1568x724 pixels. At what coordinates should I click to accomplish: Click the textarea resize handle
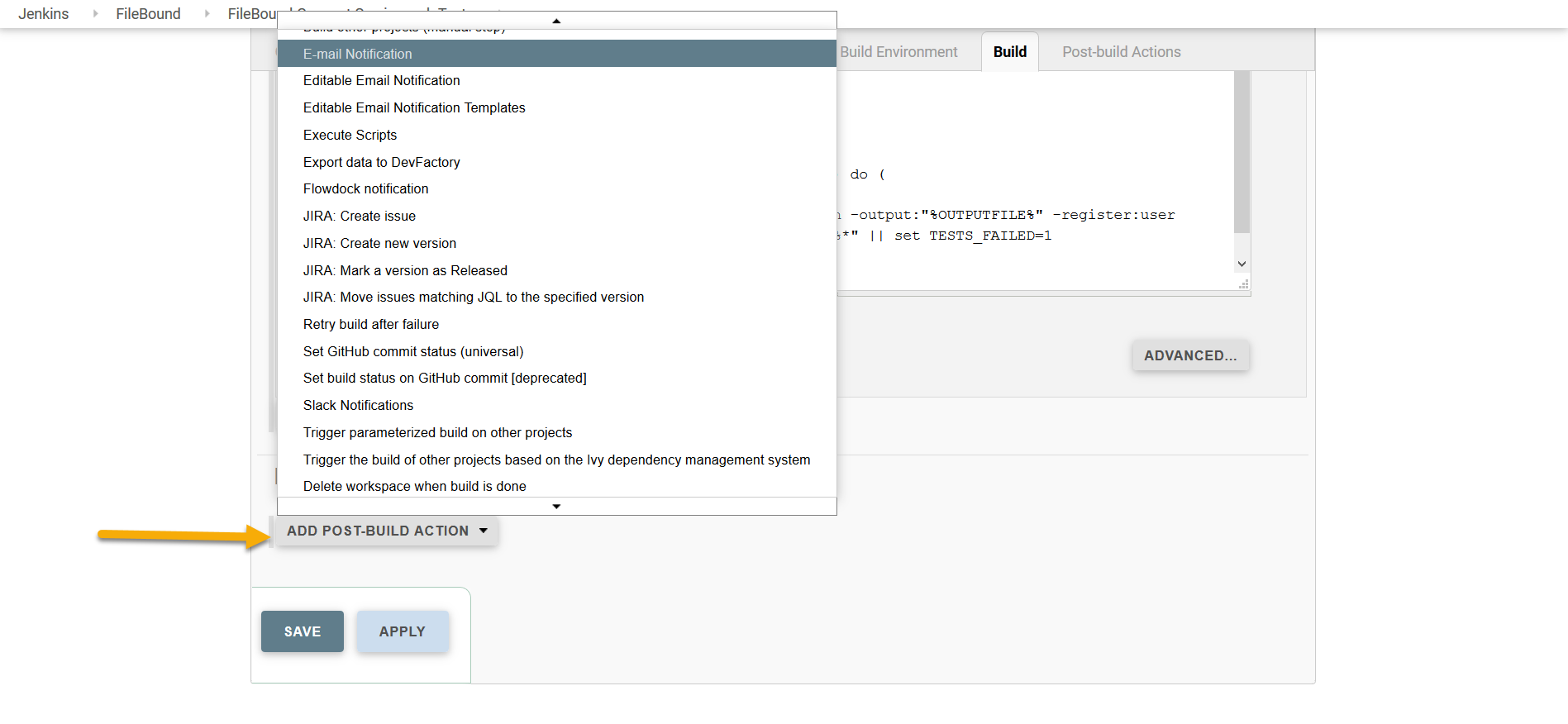(x=1243, y=283)
